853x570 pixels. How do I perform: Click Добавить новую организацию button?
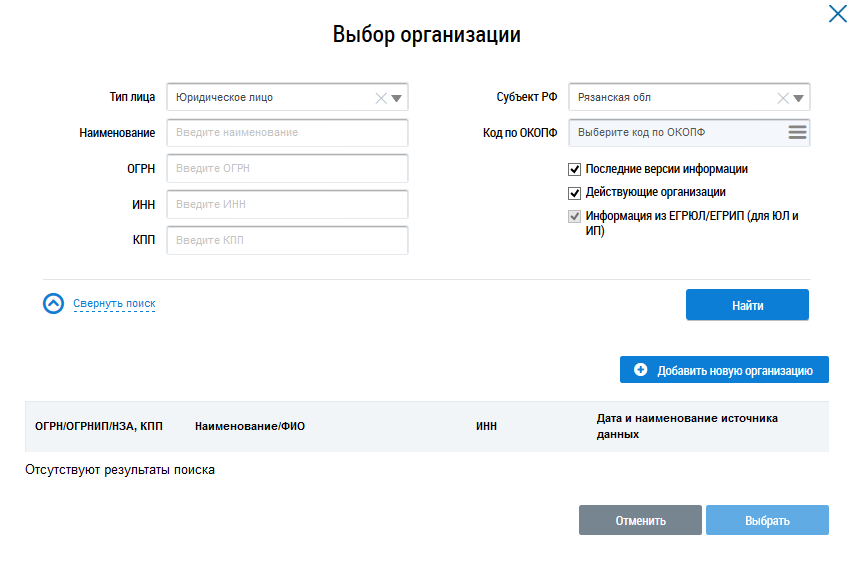pyautogui.click(x=724, y=370)
